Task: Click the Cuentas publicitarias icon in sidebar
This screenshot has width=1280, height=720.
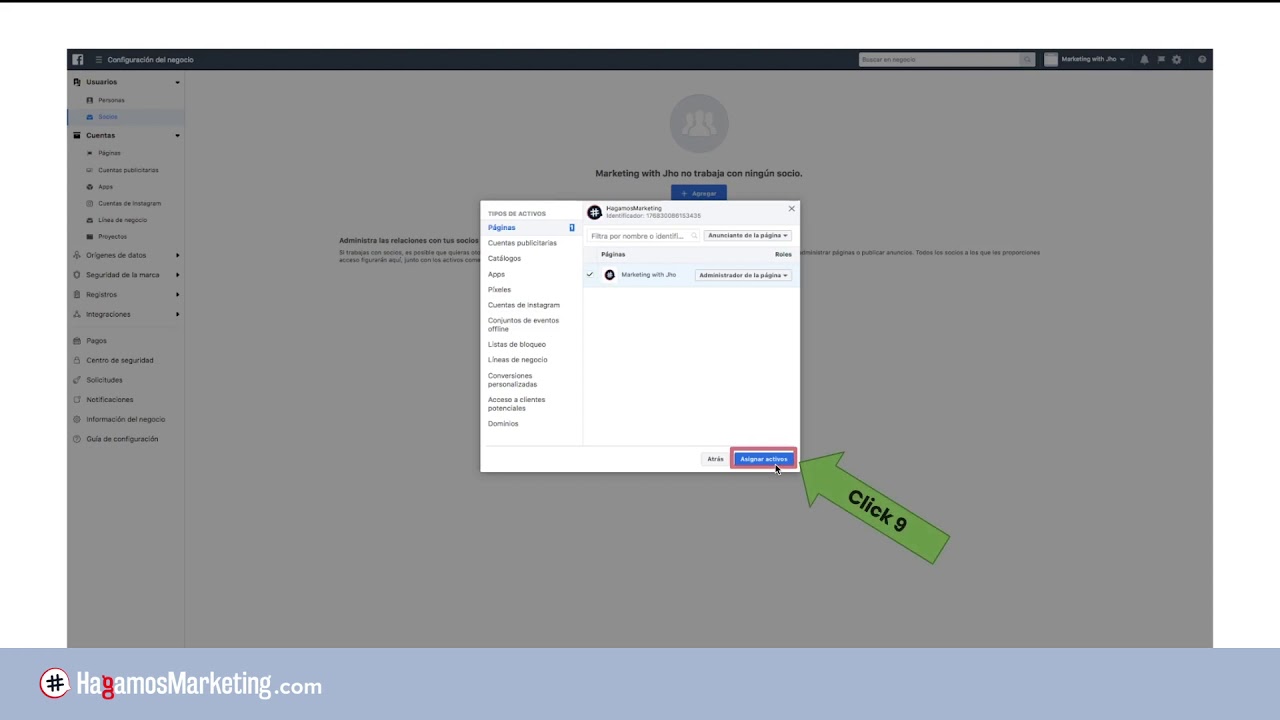Action: point(90,170)
